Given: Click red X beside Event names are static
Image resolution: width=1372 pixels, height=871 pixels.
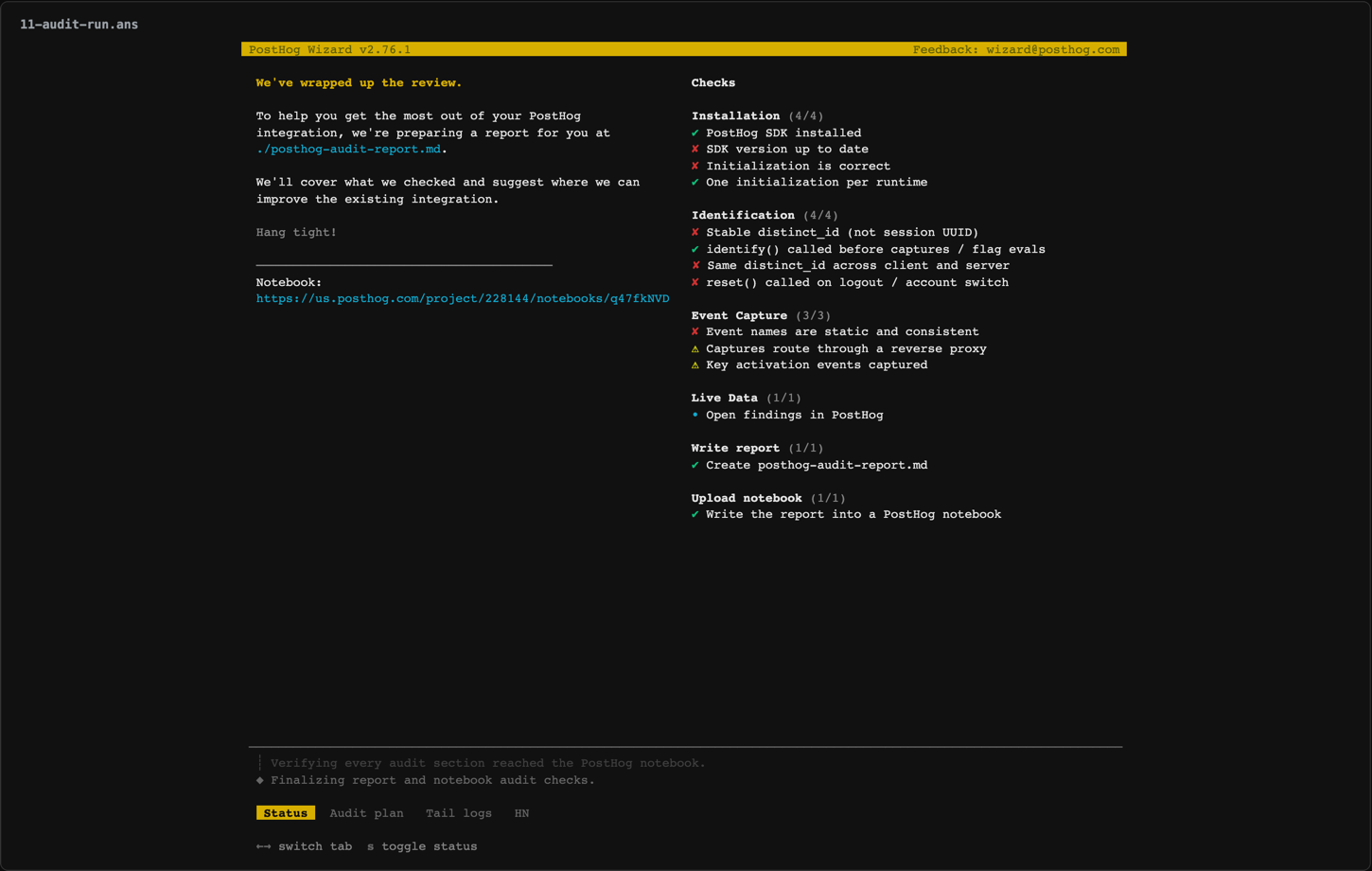Looking at the screenshot, I should click(x=695, y=332).
